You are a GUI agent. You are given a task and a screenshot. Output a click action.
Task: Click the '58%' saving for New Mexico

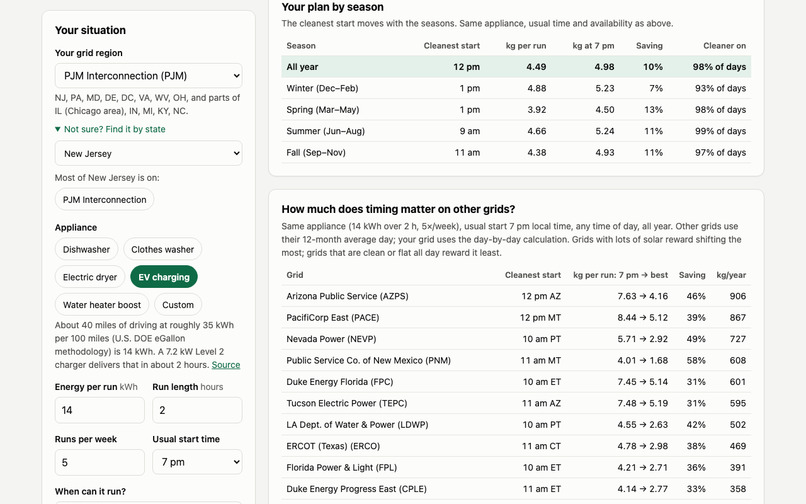696,361
